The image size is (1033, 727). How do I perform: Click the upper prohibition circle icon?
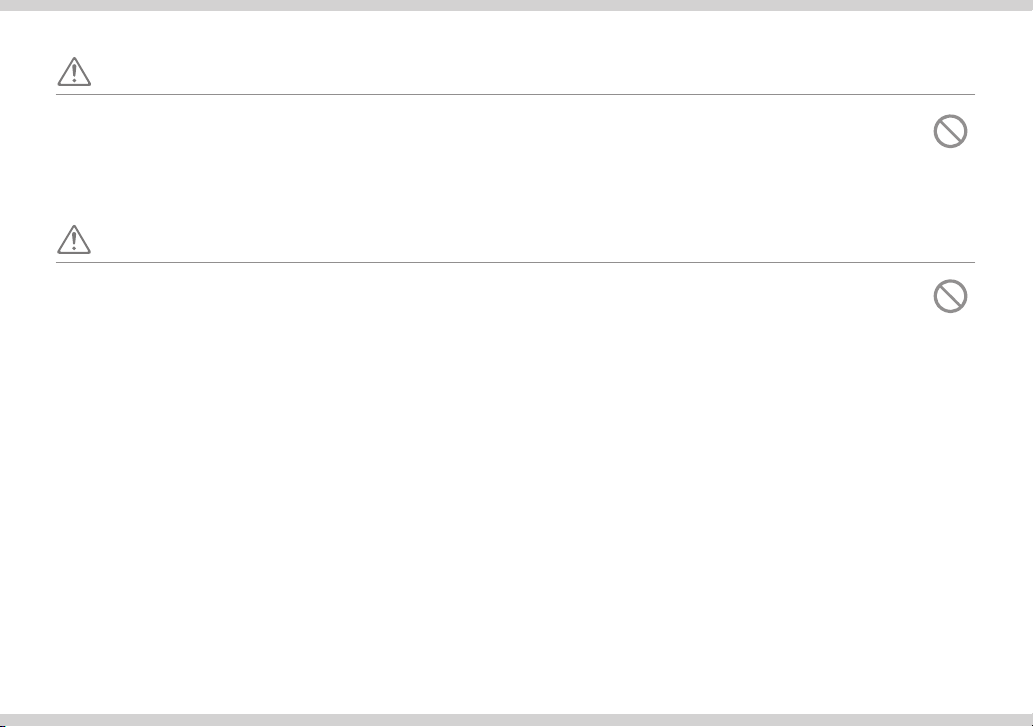[950, 131]
